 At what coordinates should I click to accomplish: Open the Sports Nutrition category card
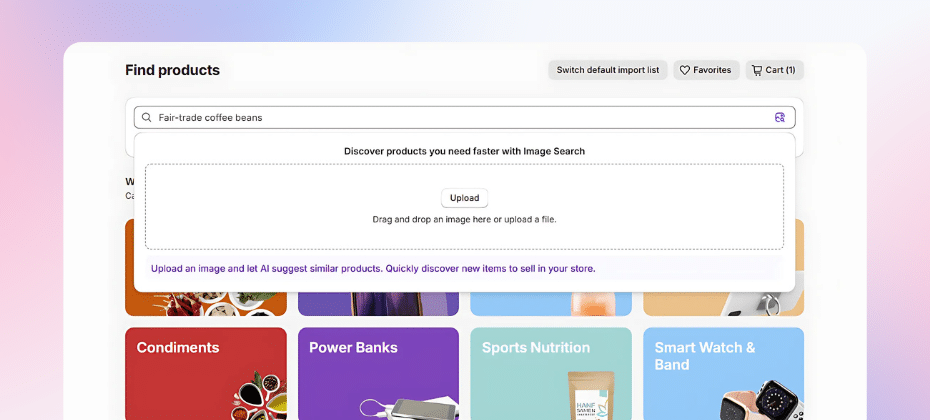(x=551, y=374)
